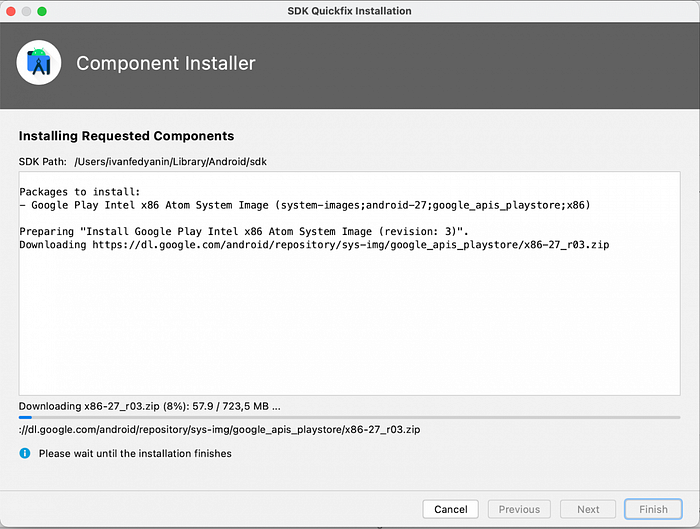Click the Installing Requested Components heading
Screen dimensions: 700x529
coord(126,136)
